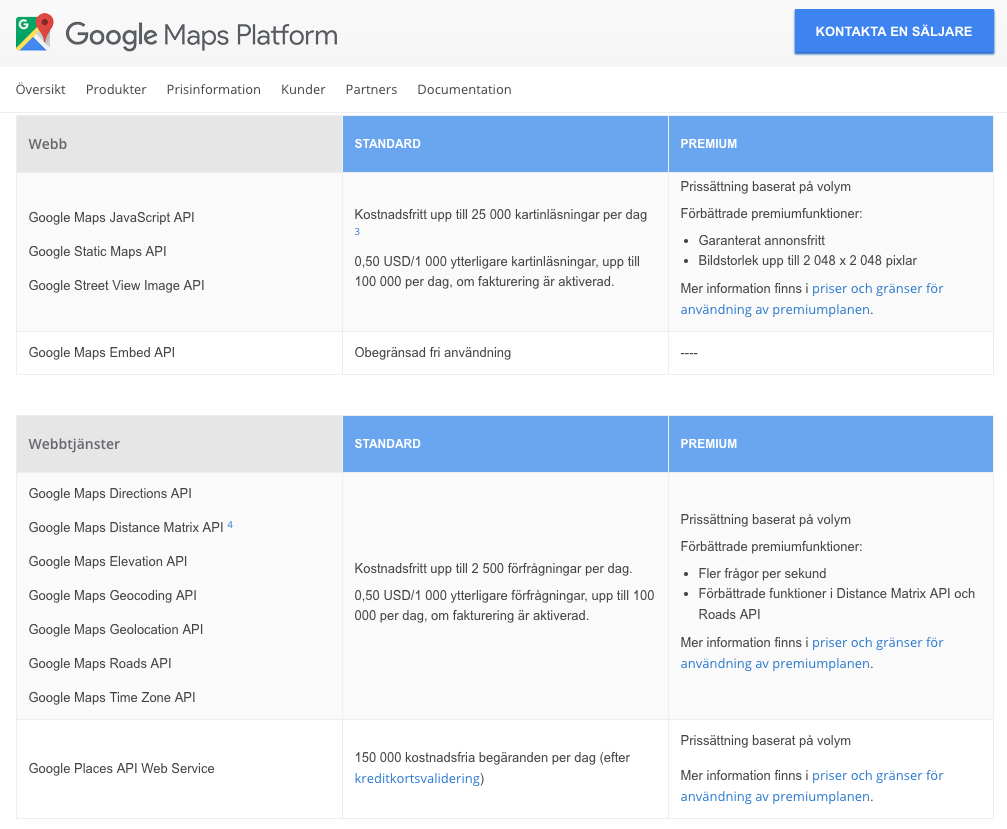Select the Google Maps JavaScript API text
Image resolution: width=1007 pixels, height=829 pixels.
[112, 217]
